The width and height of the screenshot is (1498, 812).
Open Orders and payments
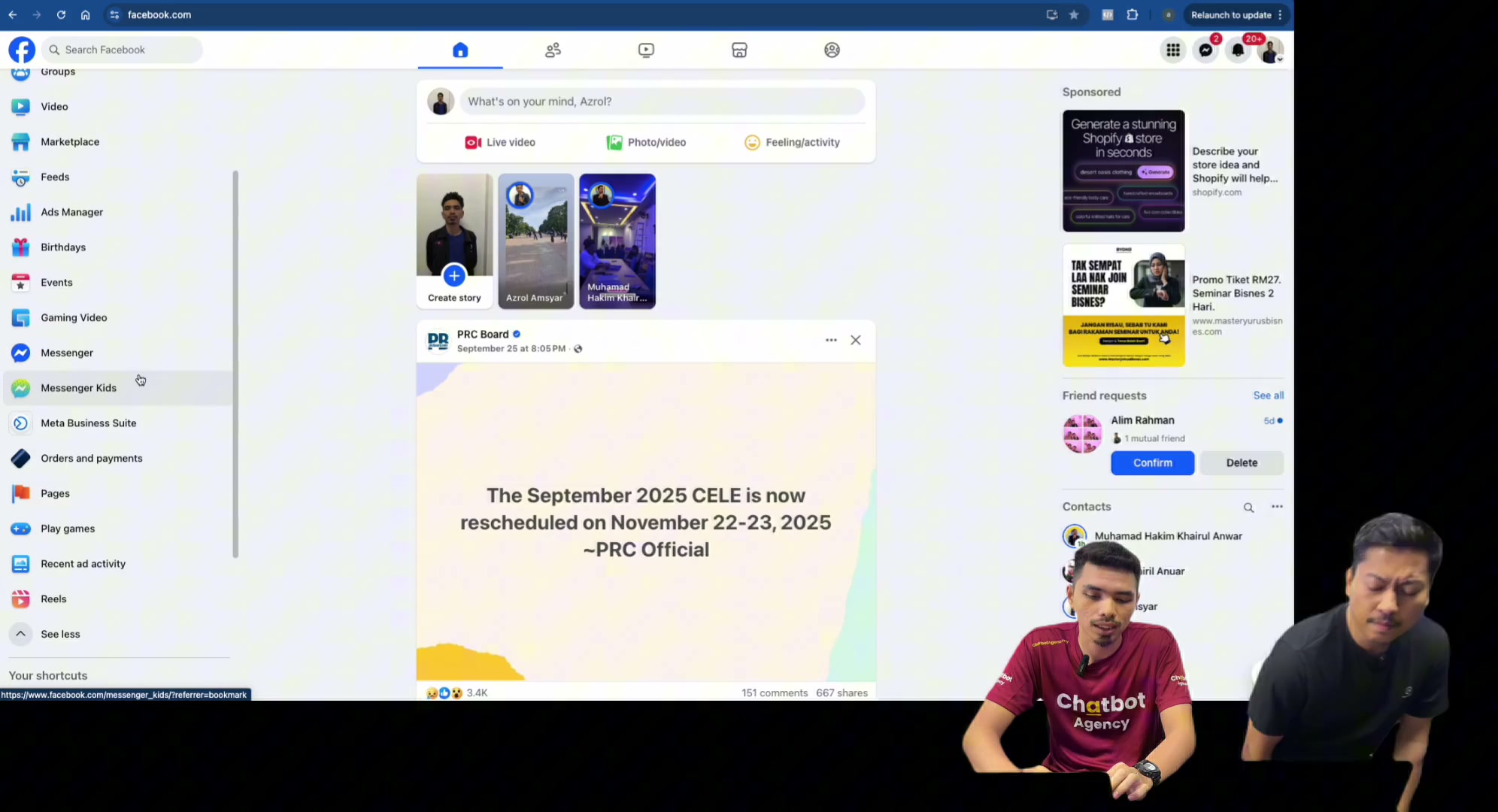pos(118,459)
